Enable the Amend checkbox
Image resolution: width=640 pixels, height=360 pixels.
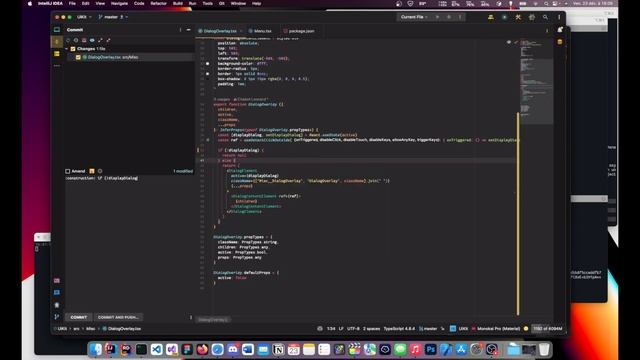pyautogui.click(x=68, y=171)
